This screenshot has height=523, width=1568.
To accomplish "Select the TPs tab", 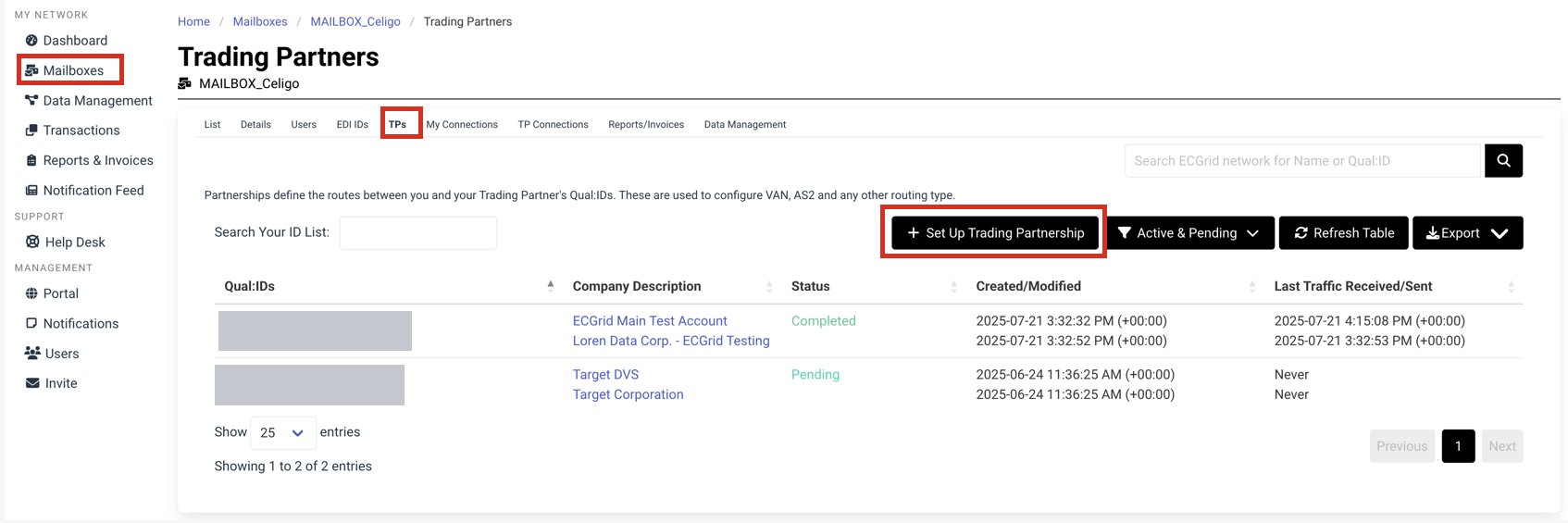I will [398, 124].
